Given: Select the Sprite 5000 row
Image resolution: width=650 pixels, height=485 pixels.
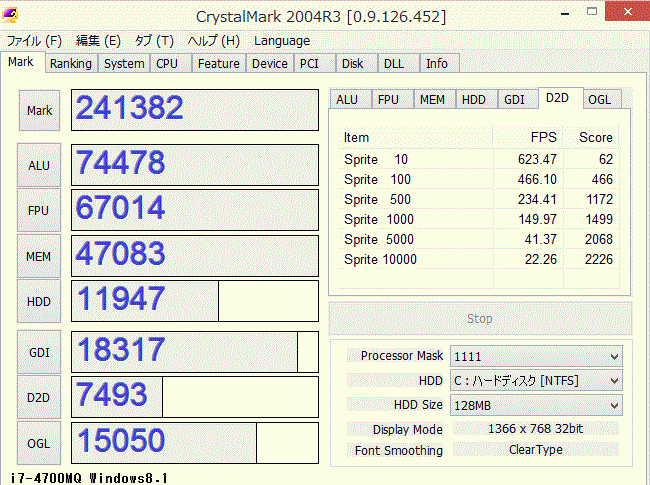Looking at the screenshot, I should (479, 239).
